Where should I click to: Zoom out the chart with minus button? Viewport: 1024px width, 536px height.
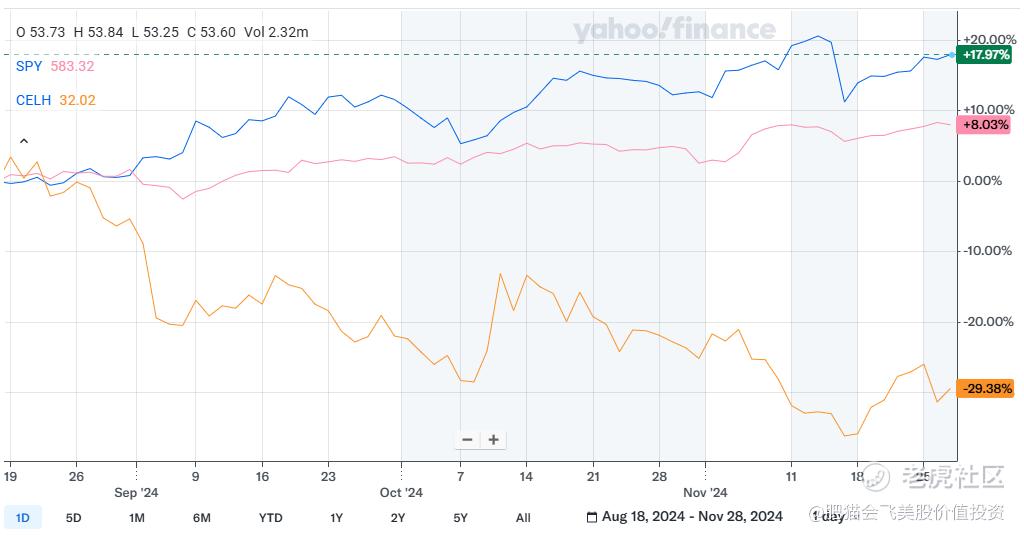coord(467,440)
